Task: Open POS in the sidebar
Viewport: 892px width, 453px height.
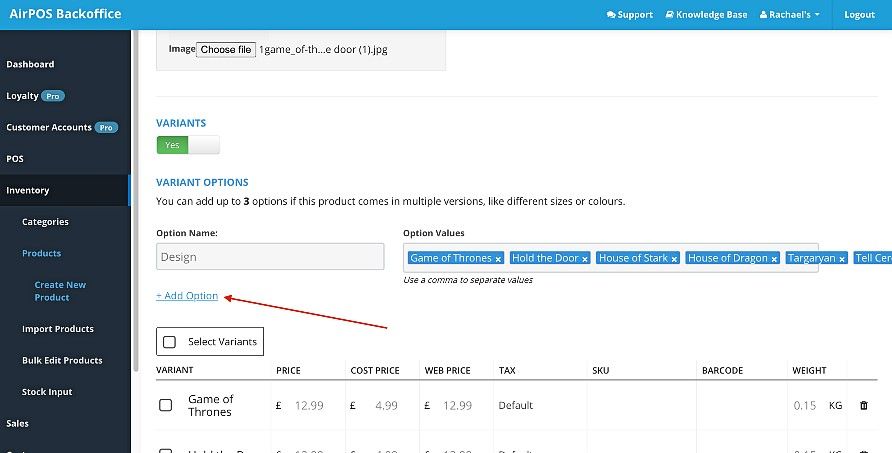Action: [15, 159]
